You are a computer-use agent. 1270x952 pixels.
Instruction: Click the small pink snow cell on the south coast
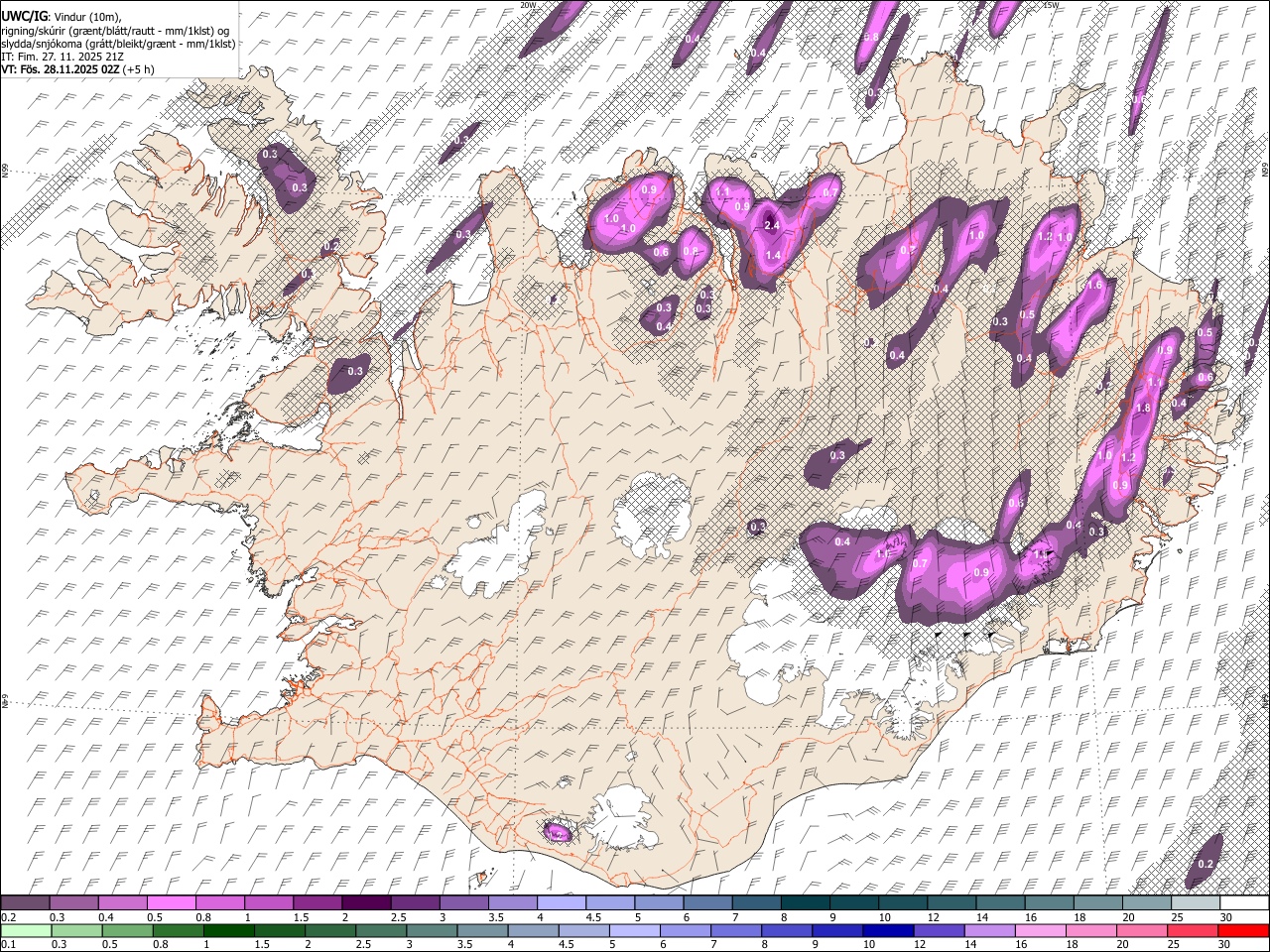click(557, 831)
